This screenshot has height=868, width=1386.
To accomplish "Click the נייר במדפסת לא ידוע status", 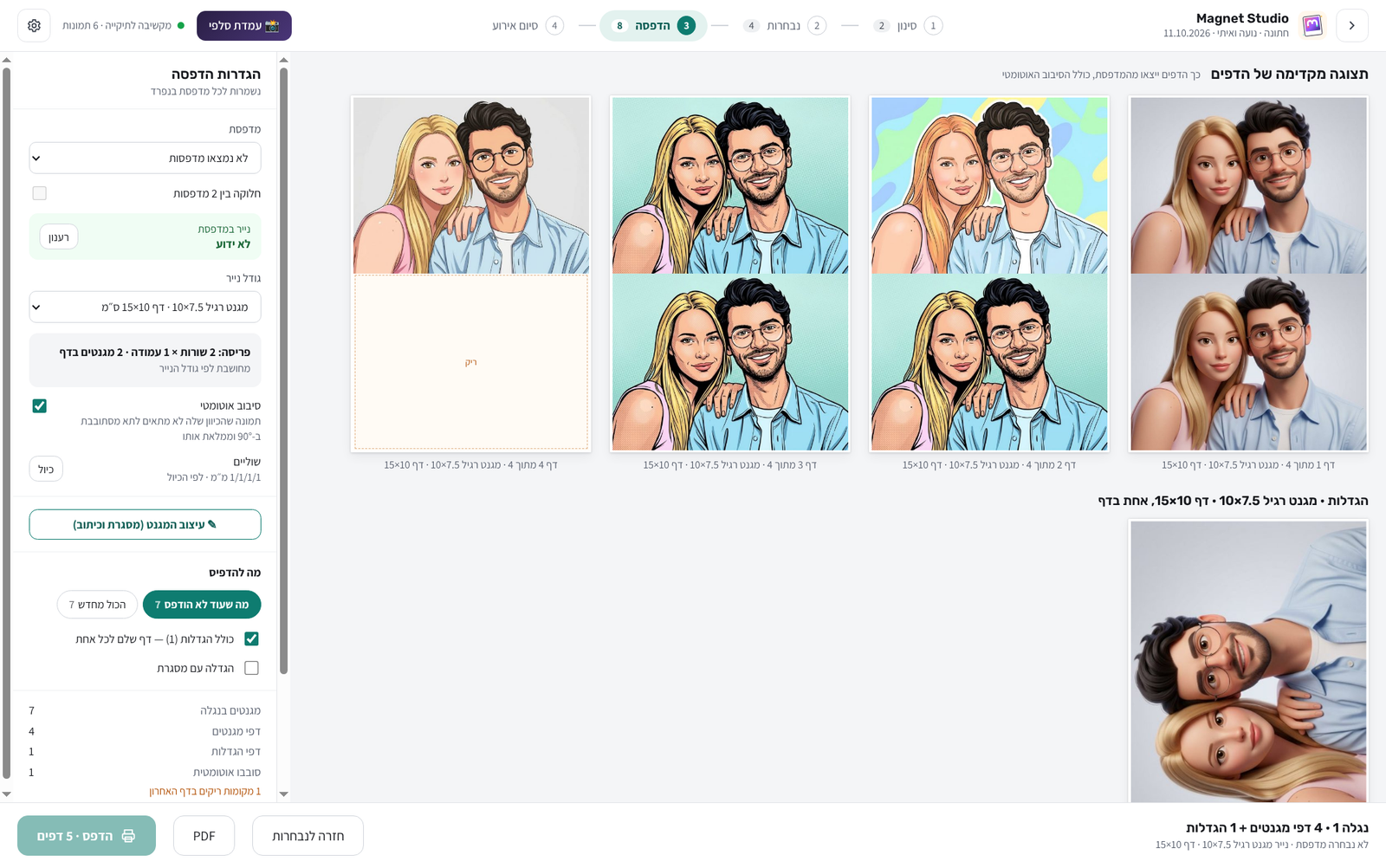I will (224, 236).
